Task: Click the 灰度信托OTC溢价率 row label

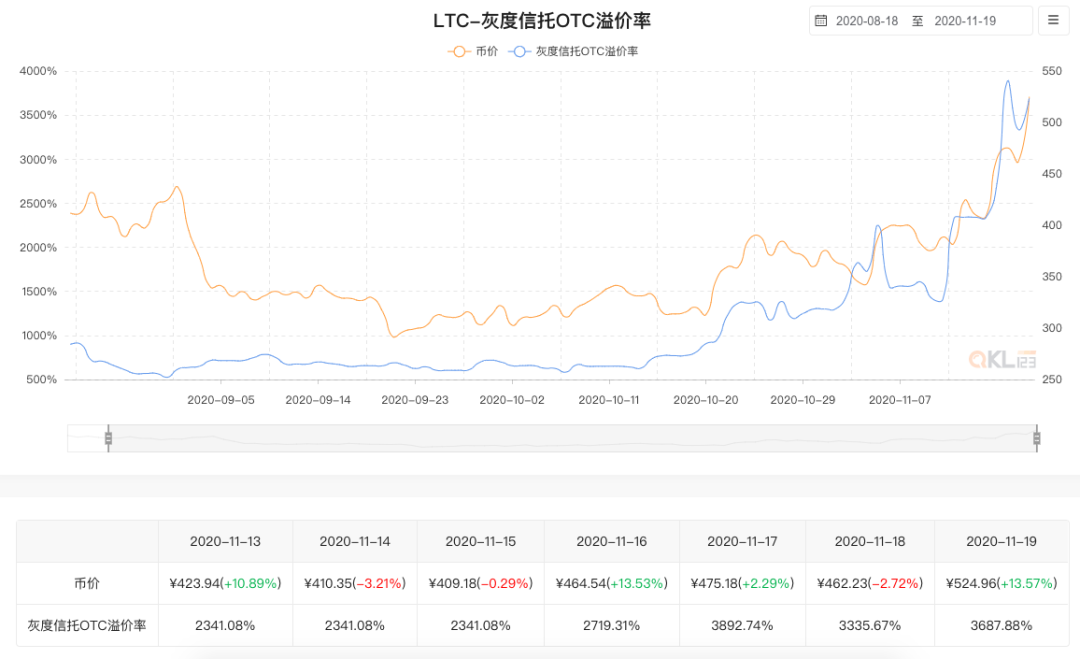Action: coord(87,624)
